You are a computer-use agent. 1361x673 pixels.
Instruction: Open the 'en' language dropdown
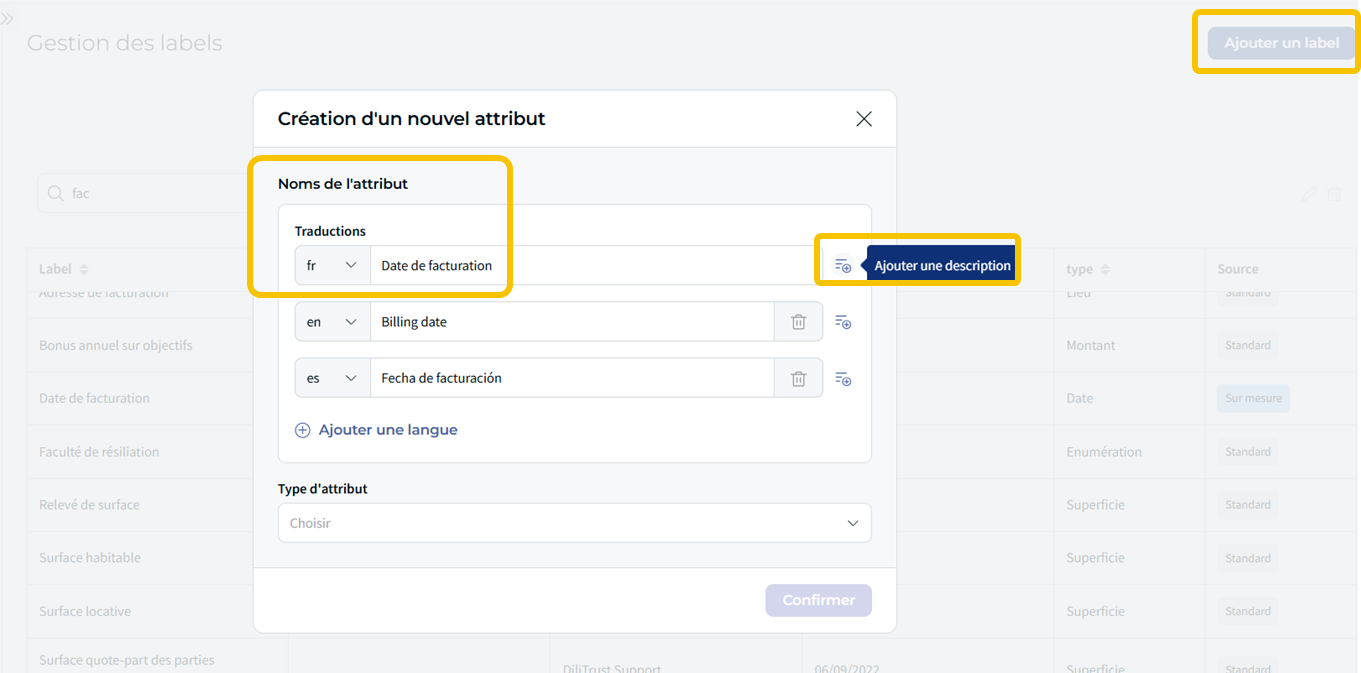pos(333,322)
